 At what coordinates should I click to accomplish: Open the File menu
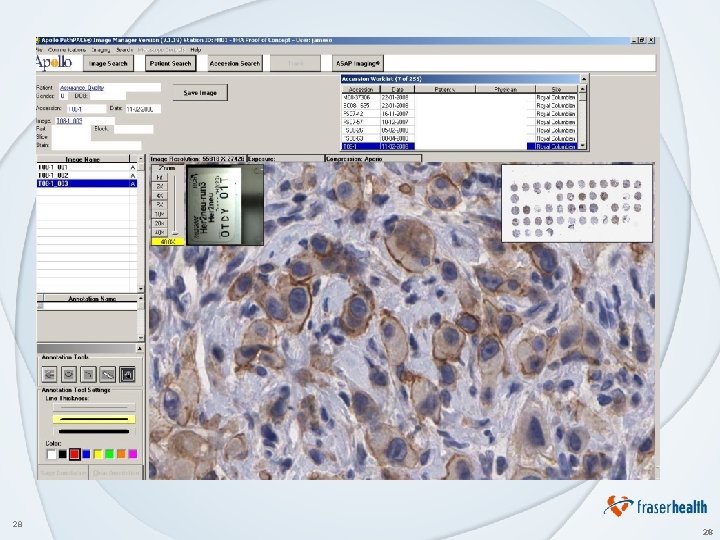click(x=39, y=50)
